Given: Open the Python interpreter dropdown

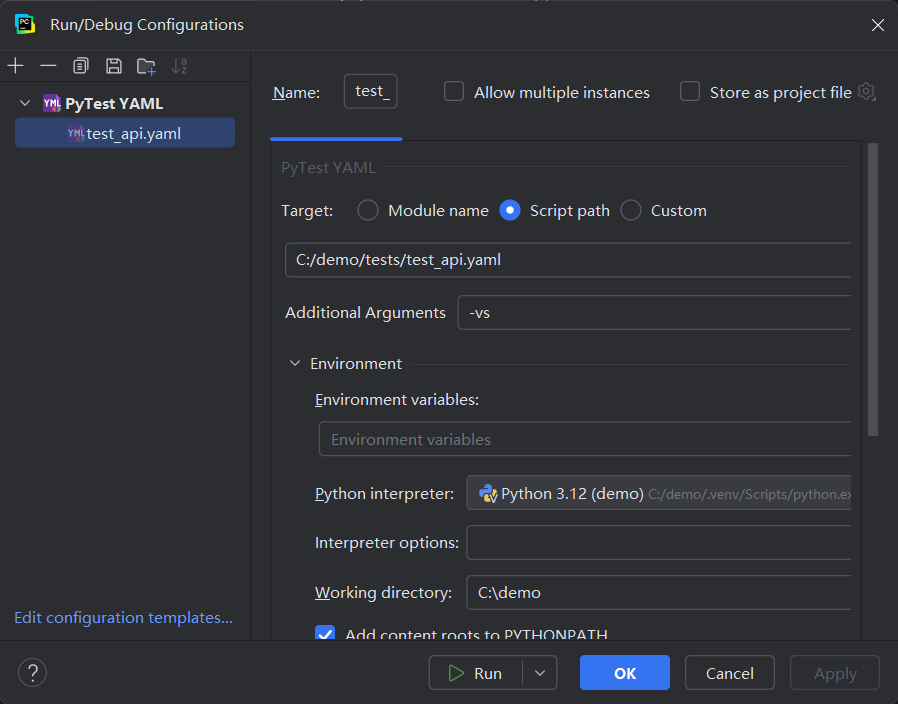Looking at the screenshot, I should click(658, 493).
